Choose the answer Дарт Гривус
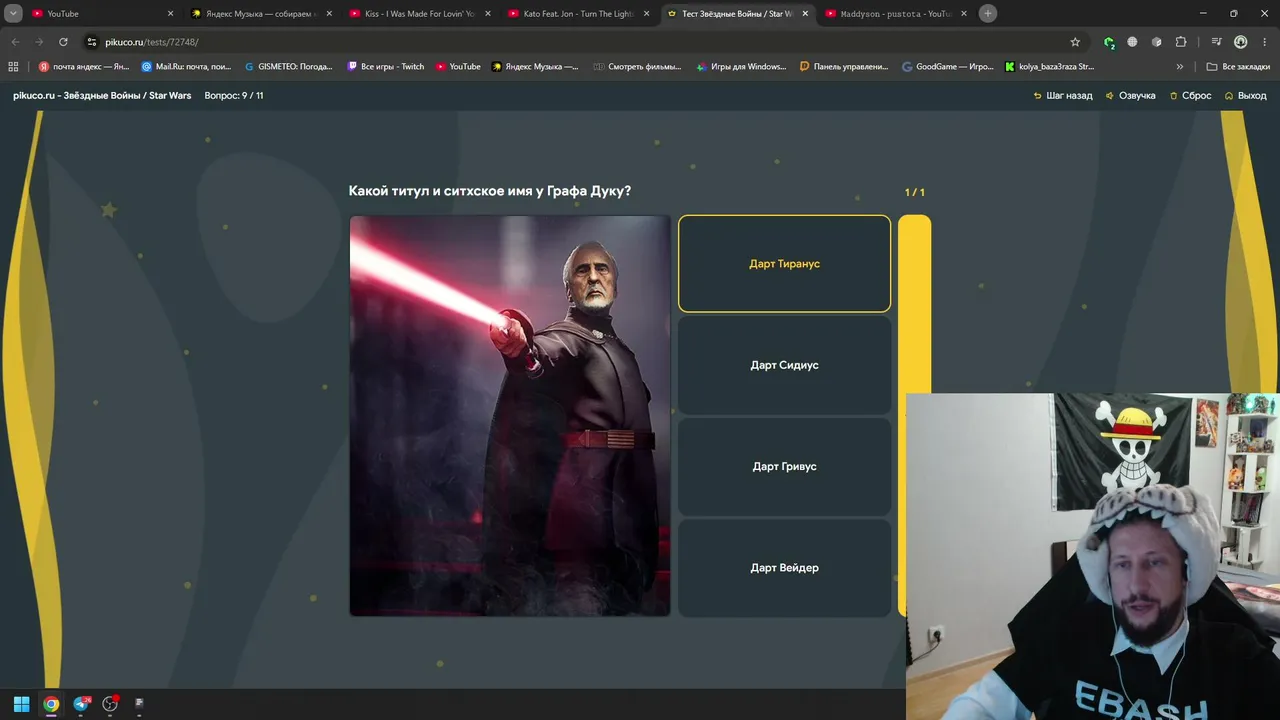Screen dimensions: 1280x720 point(784,466)
